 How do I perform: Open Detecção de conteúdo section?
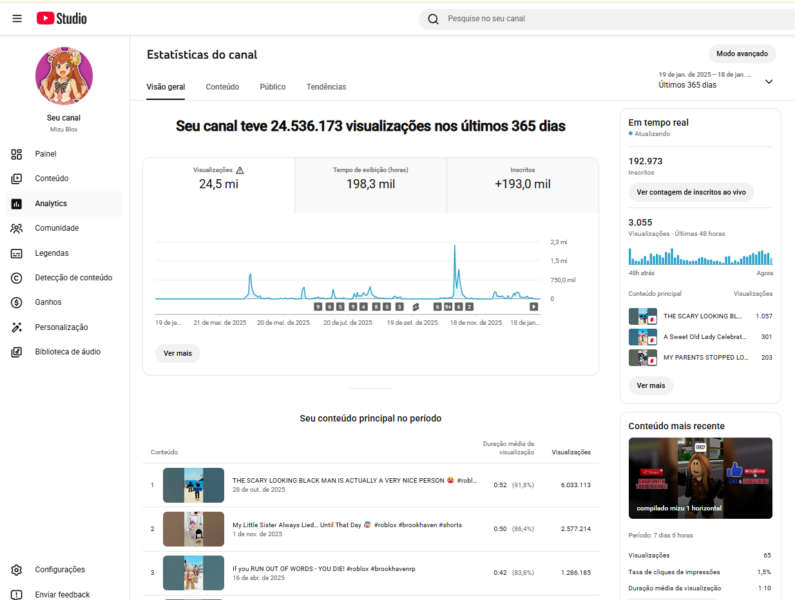(x=64, y=277)
